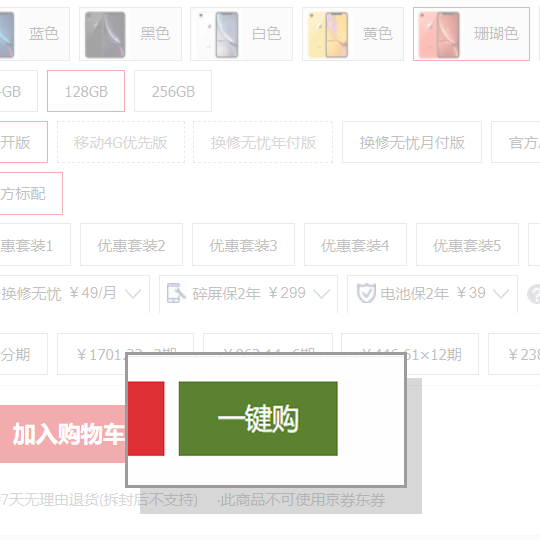Select the 蓝色 color option

point(34,34)
